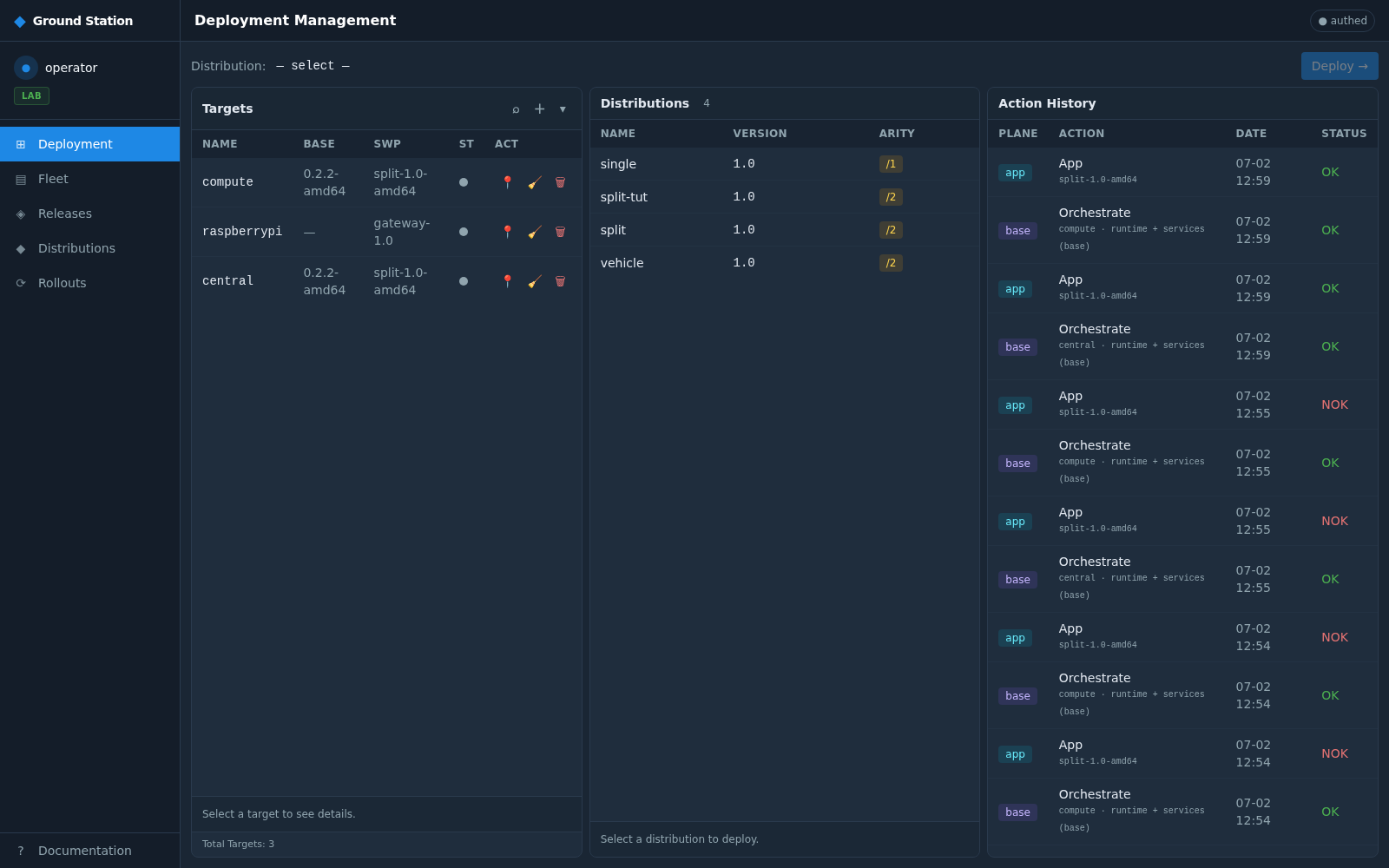1389x868 pixels.
Task: Click status dot of raspberrypi target
Action: 464,232
